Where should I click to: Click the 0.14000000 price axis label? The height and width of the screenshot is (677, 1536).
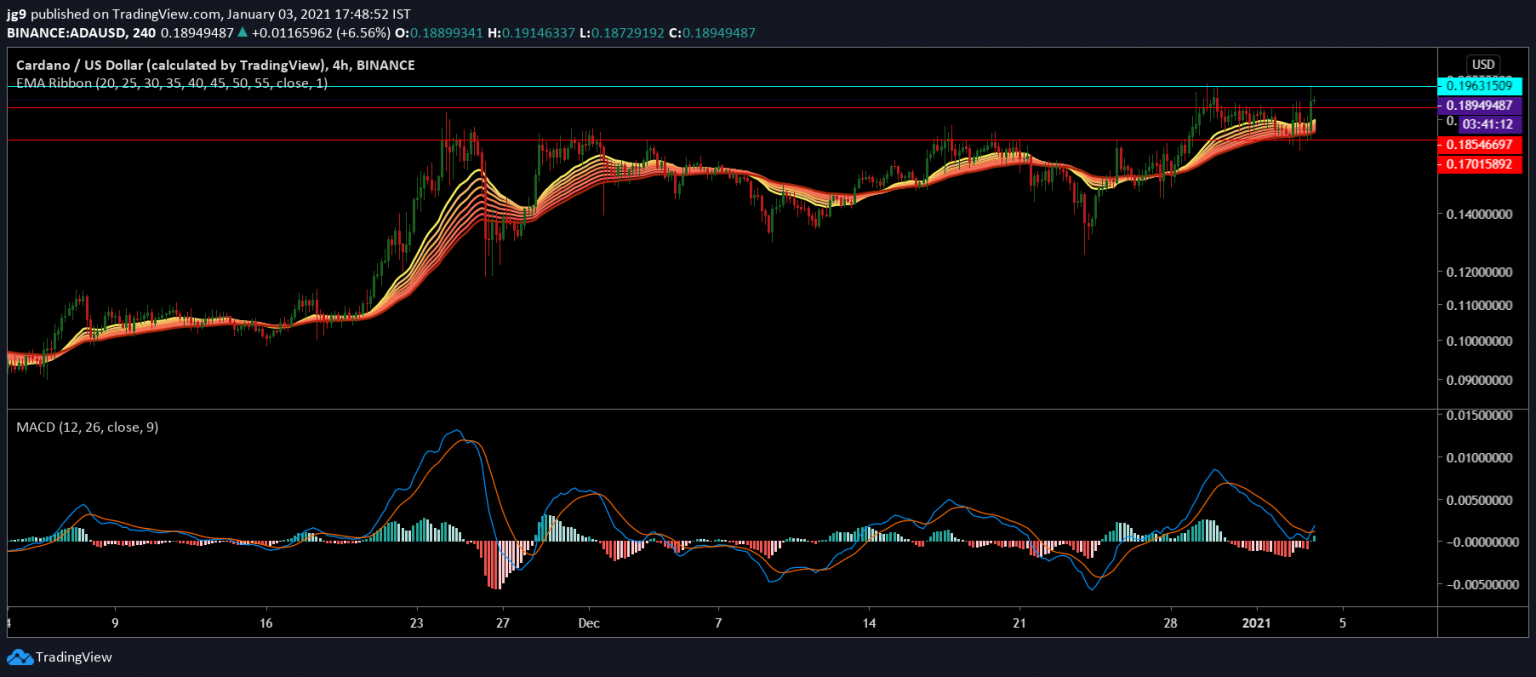pyautogui.click(x=1477, y=214)
